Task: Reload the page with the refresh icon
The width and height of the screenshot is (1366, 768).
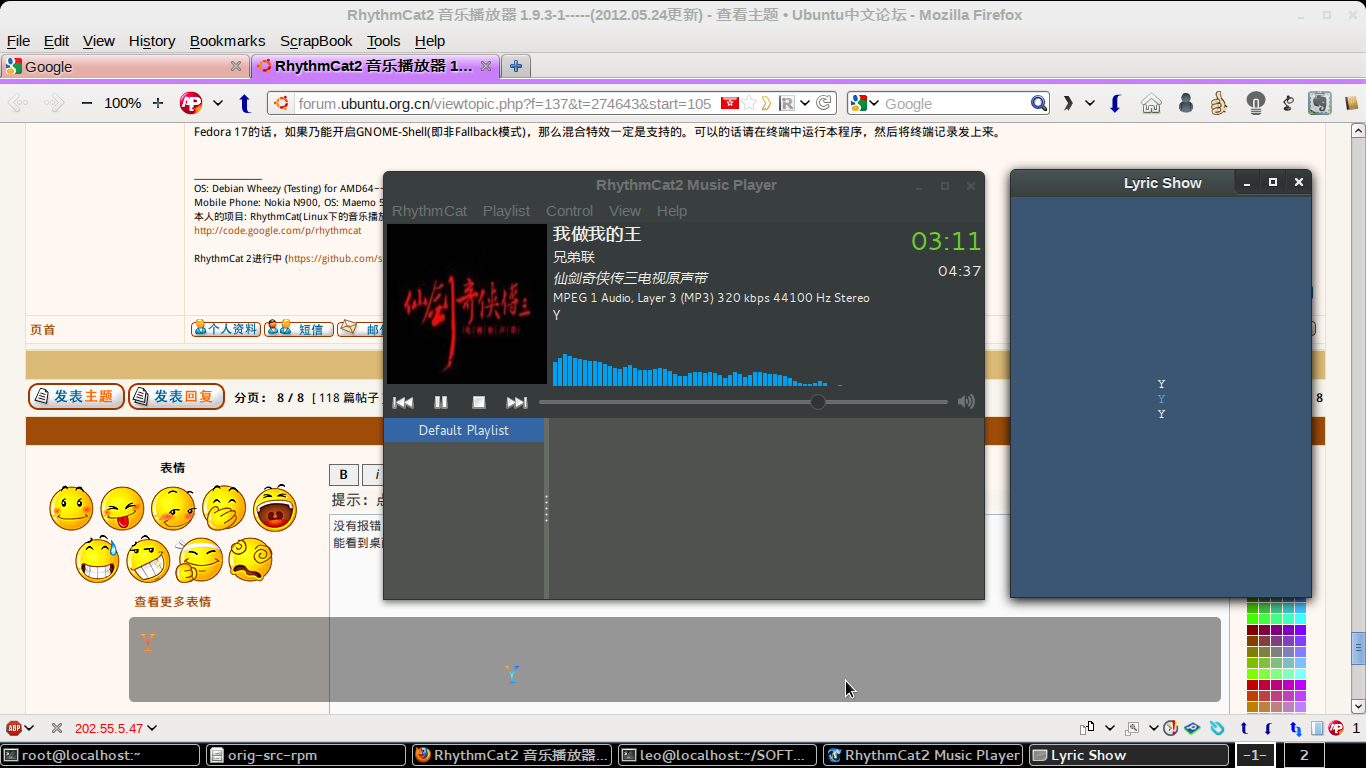Action: (x=824, y=103)
